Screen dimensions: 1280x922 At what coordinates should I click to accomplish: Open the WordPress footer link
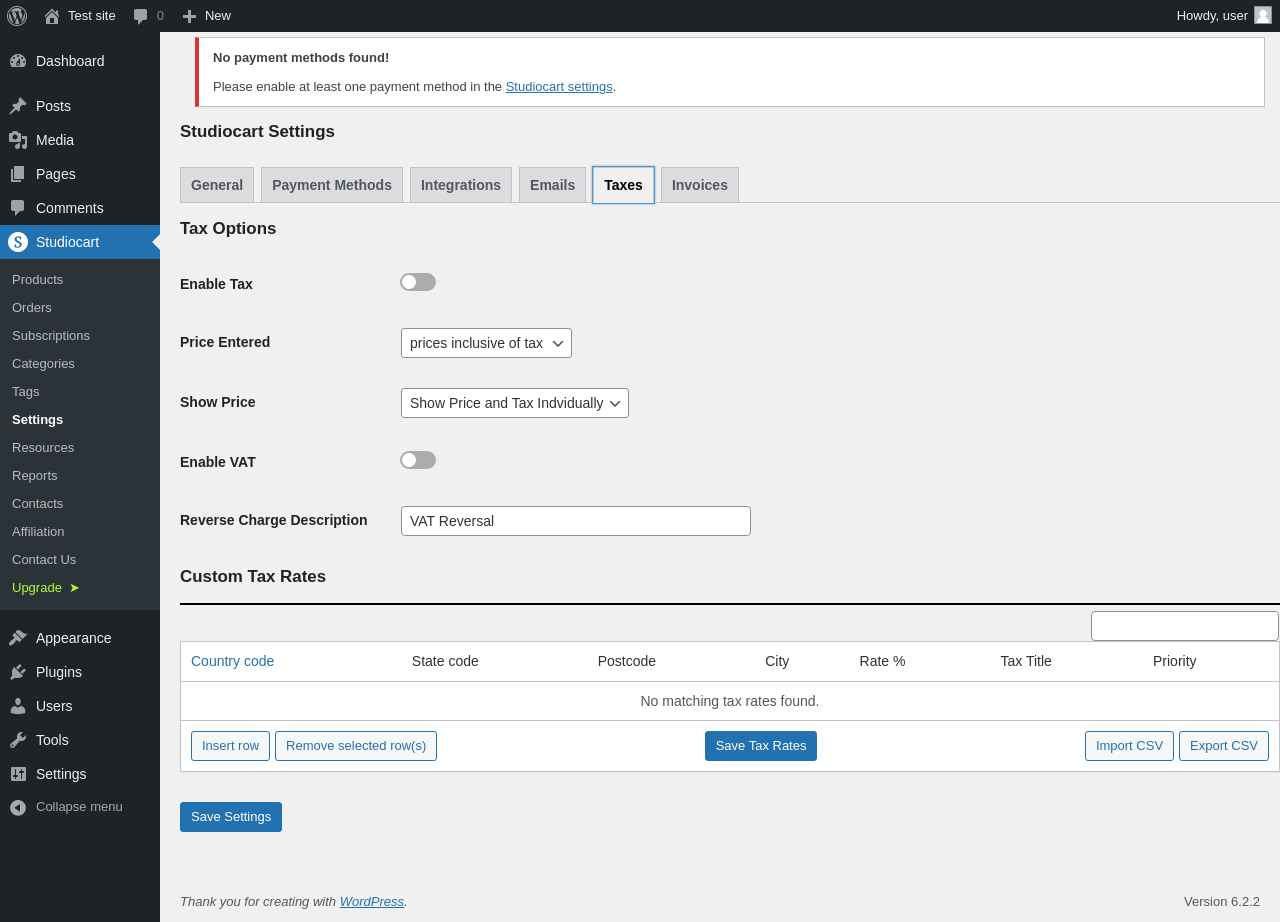(x=372, y=902)
